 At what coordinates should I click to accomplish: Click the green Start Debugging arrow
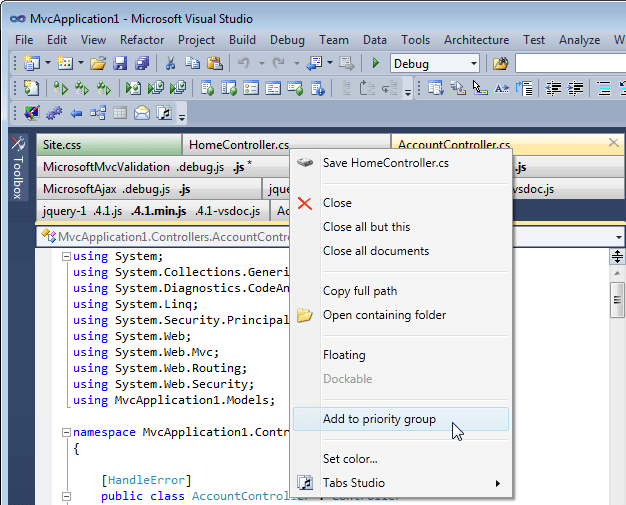[375, 63]
